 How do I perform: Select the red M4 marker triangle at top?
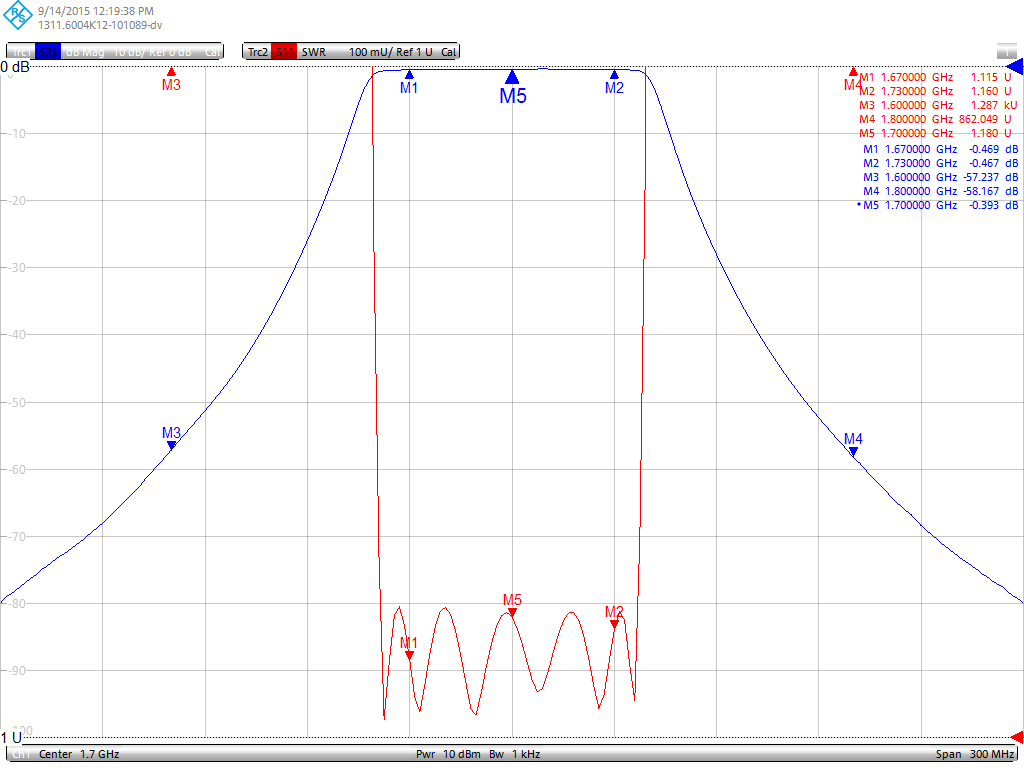853,71
